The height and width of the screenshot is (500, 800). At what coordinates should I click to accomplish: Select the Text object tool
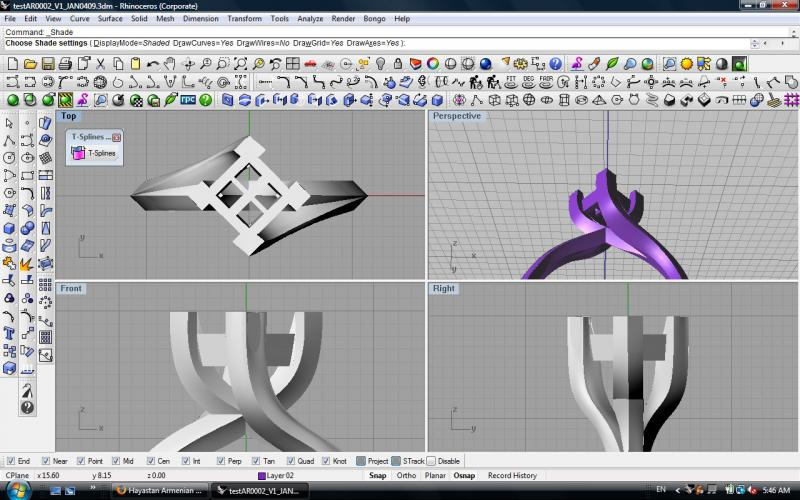9,332
